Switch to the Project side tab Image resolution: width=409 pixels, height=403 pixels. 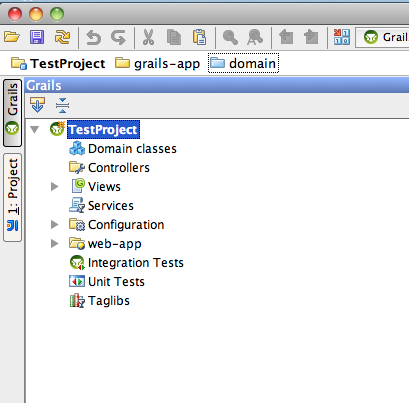coord(12,197)
